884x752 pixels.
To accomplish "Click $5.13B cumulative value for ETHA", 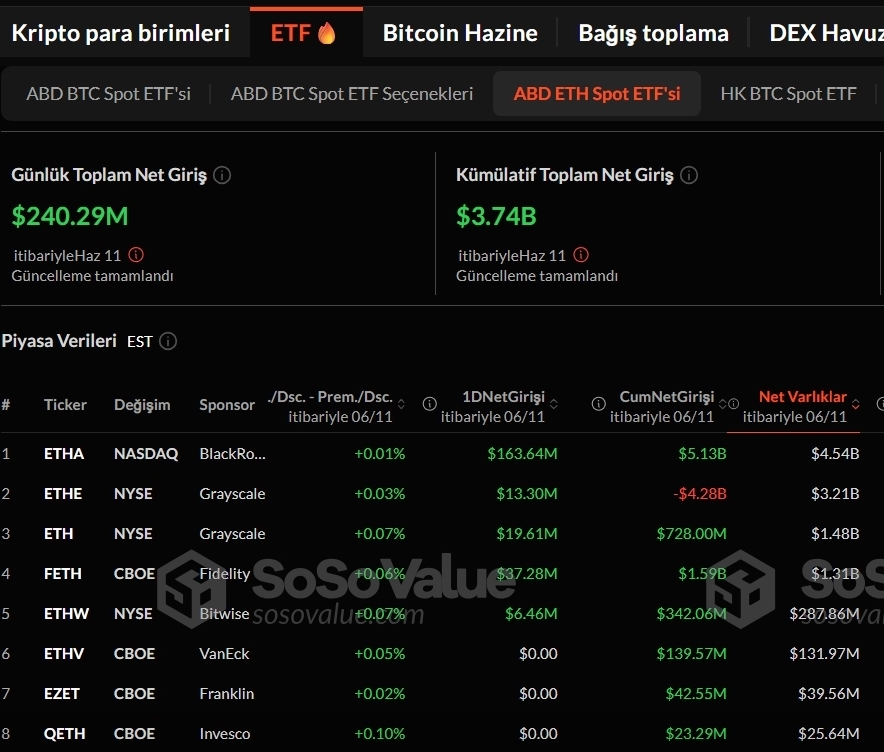I will 702,454.
